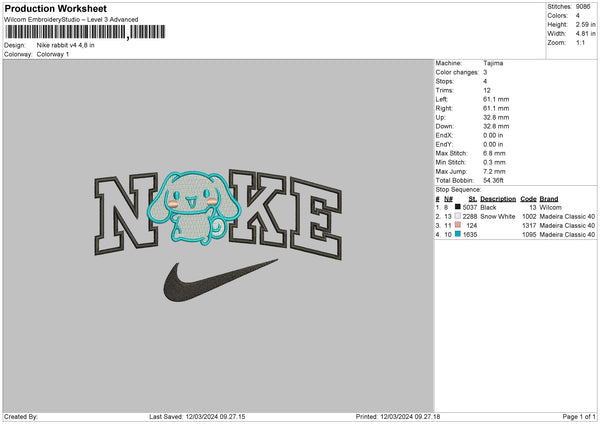Click the EndX label
This screenshot has height=424, width=600.
point(444,135)
